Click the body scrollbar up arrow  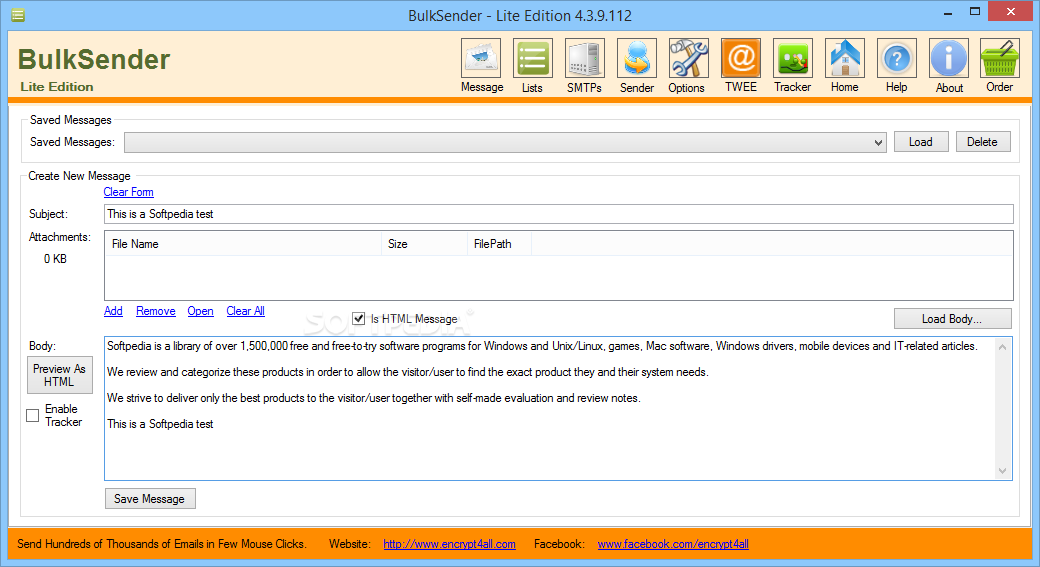tap(1002, 347)
